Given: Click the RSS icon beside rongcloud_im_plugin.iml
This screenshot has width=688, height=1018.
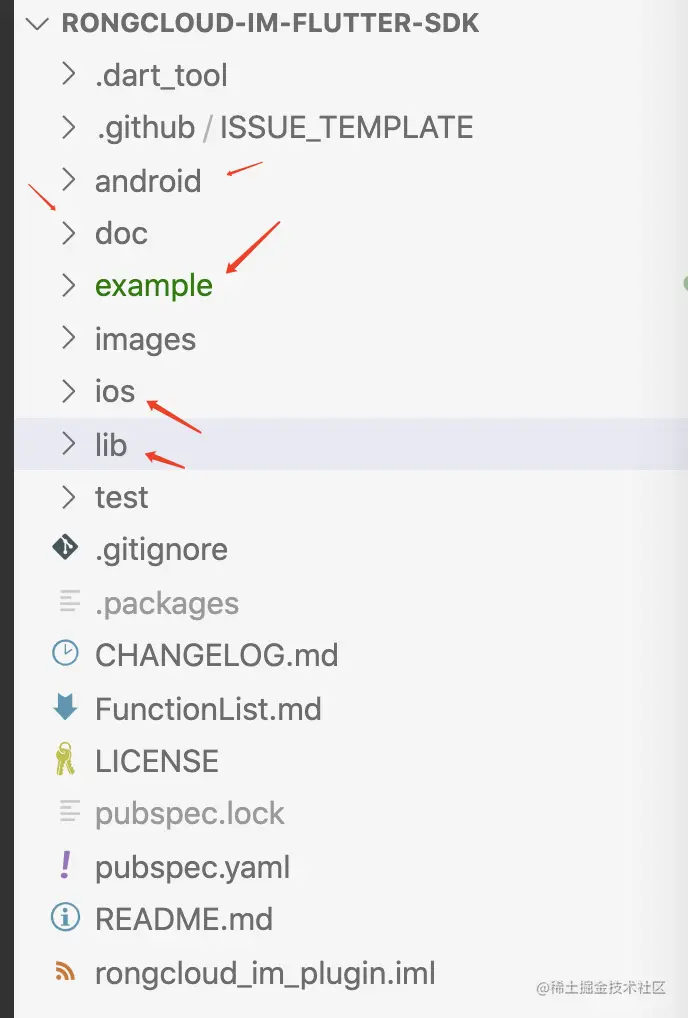Looking at the screenshot, I should point(65,971).
